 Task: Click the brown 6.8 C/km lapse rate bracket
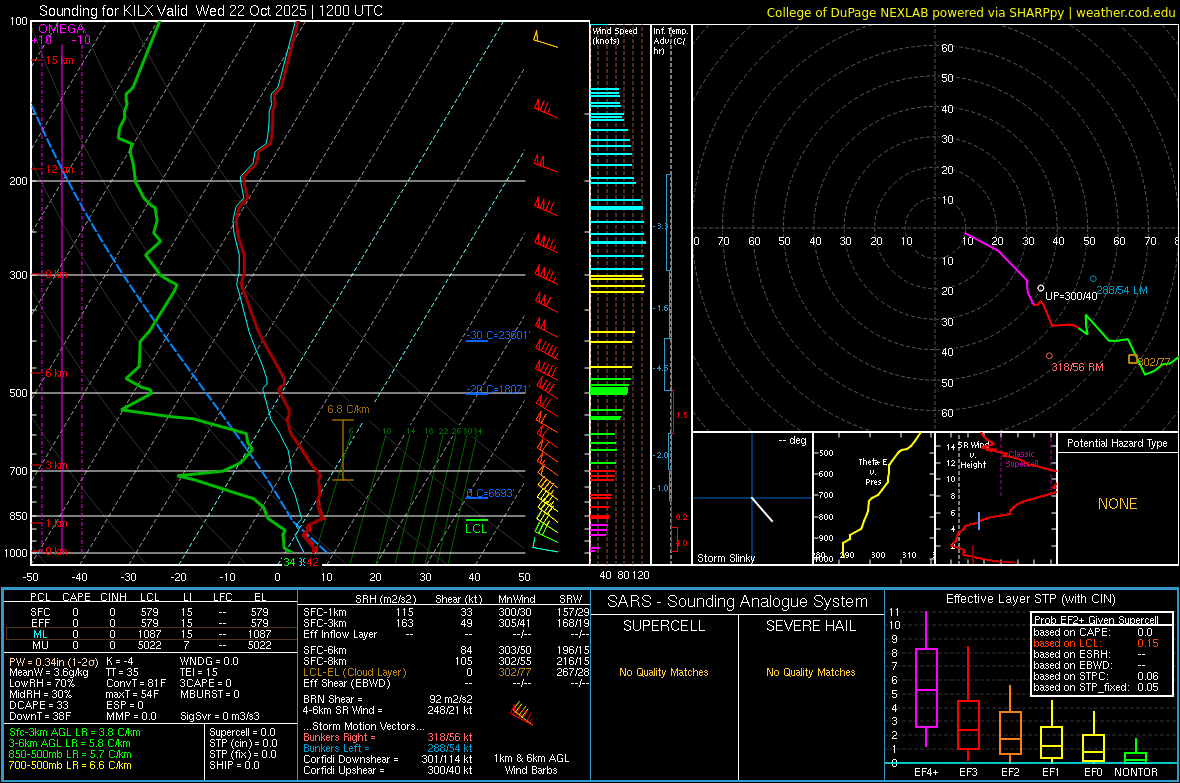click(342, 449)
